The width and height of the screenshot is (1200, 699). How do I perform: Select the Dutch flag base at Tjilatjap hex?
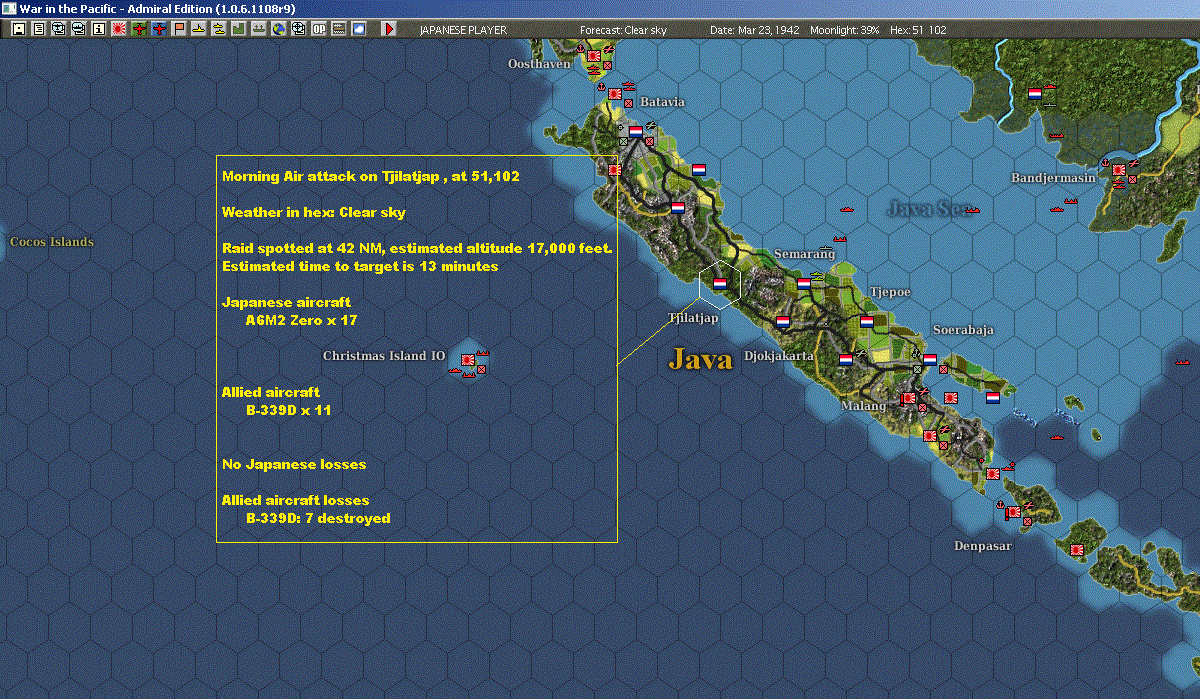[720, 284]
